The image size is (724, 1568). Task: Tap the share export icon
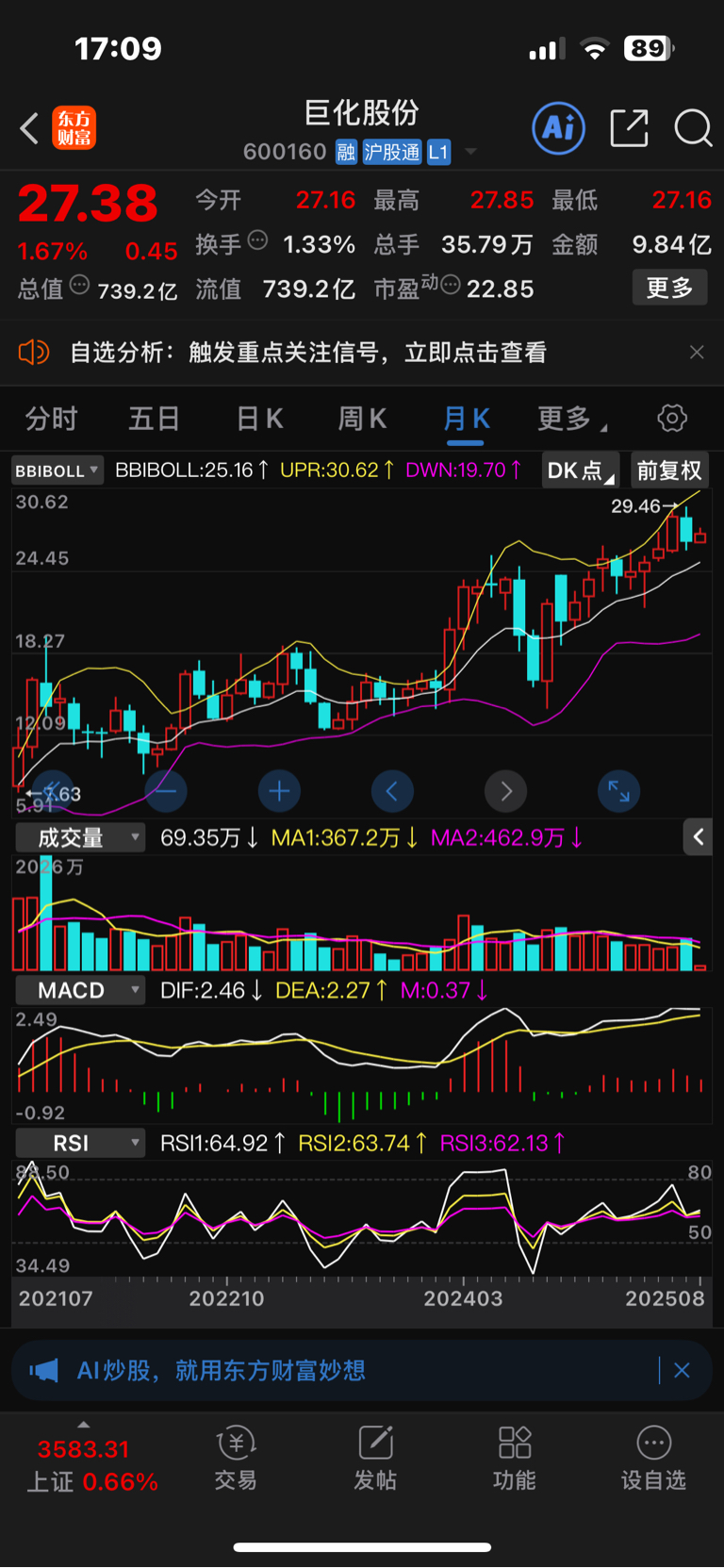pos(629,127)
